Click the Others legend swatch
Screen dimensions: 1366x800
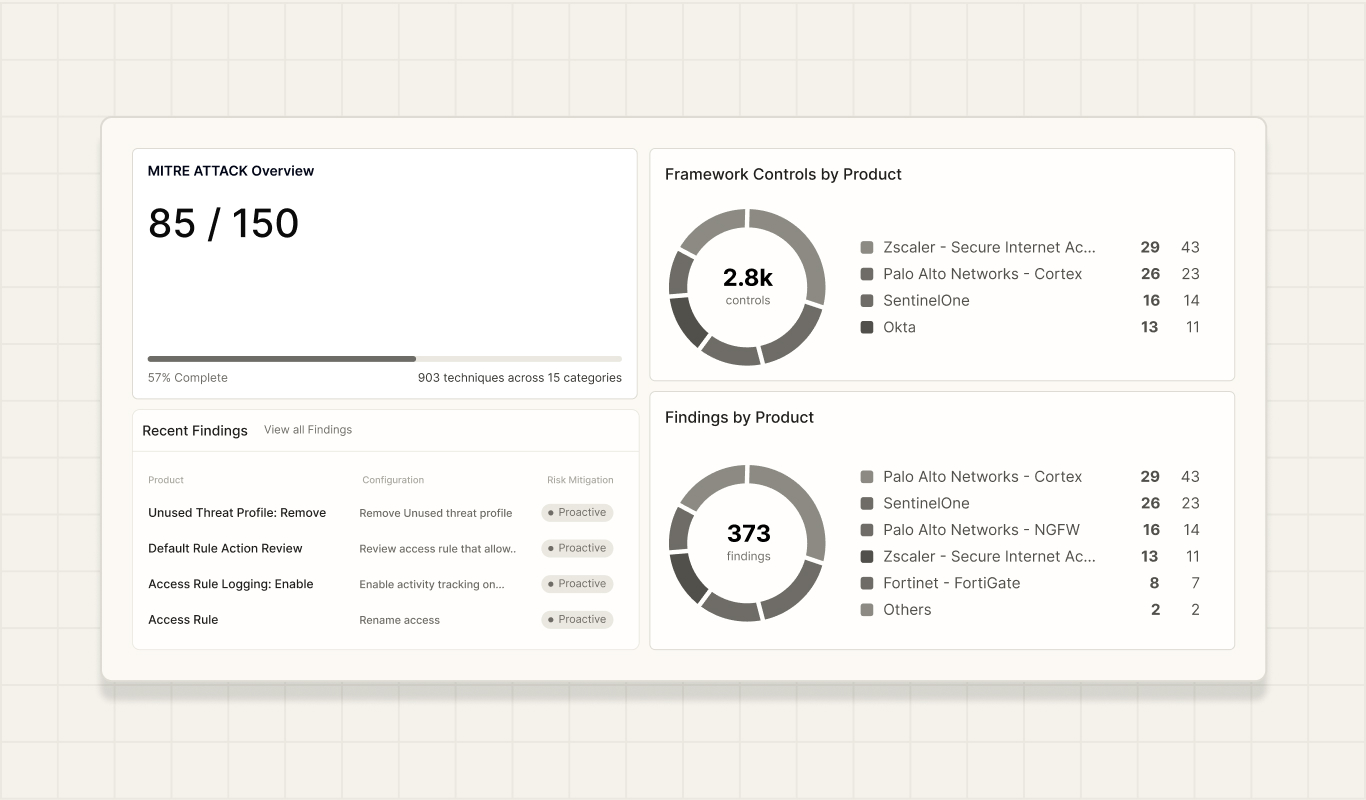tap(867, 610)
